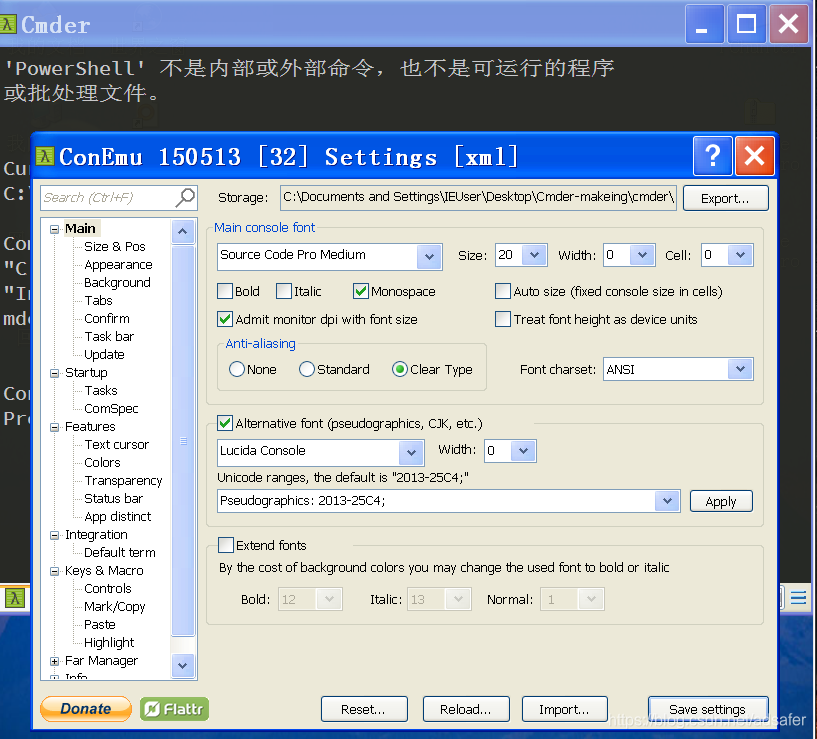
Task: Open the hamburger menu in Cmder status bar
Action: coord(798,597)
